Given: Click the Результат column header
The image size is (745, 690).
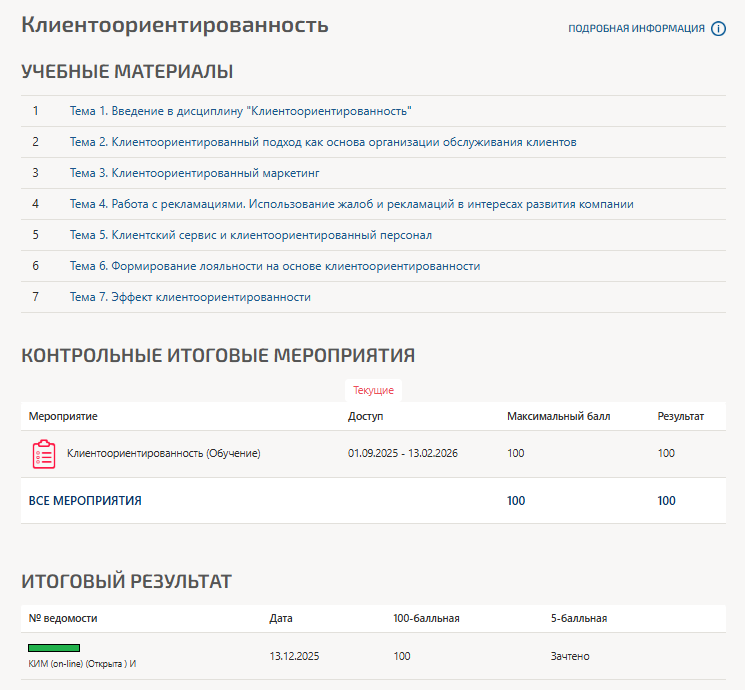Looking at the screenshot, I should tap(680, 416).
